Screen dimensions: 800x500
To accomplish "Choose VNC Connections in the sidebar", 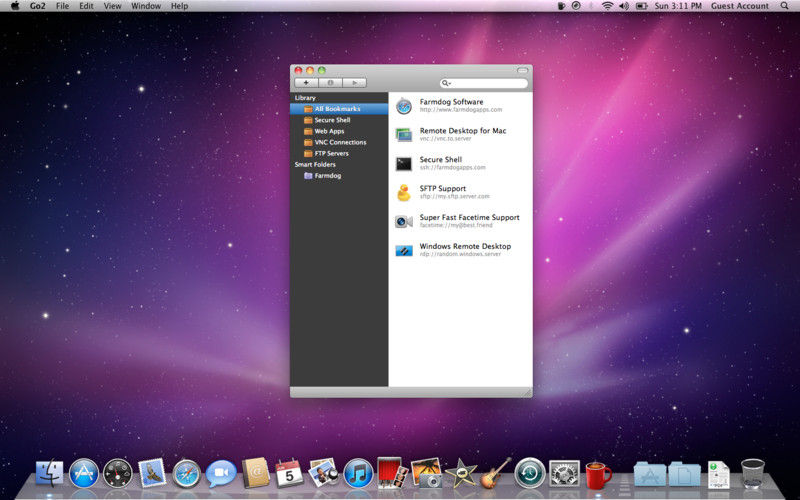I will point(340,142).
